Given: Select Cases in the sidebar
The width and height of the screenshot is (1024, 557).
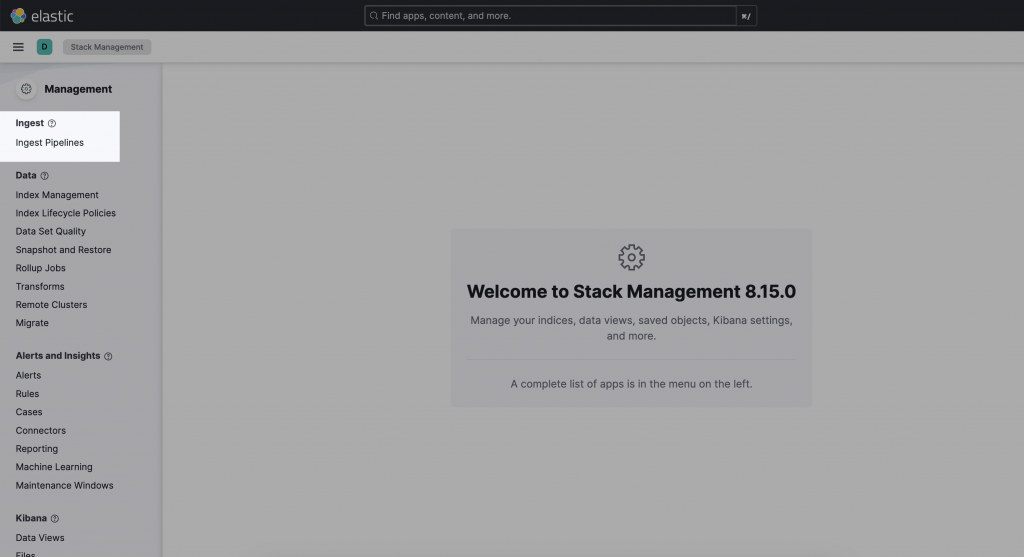Looking at the screenshot, I should click(29, 412).
